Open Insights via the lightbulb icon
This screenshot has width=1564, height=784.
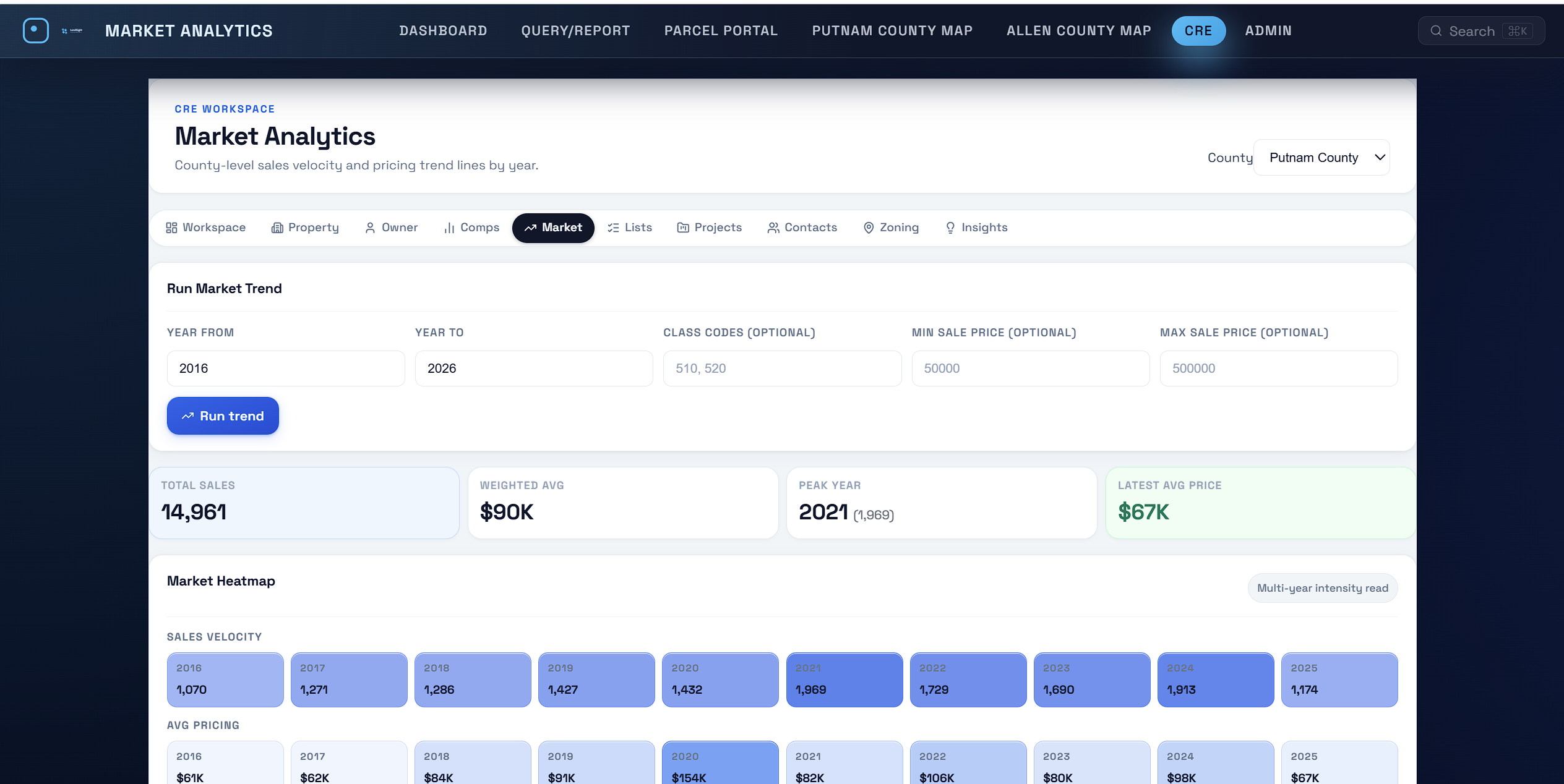950,228
